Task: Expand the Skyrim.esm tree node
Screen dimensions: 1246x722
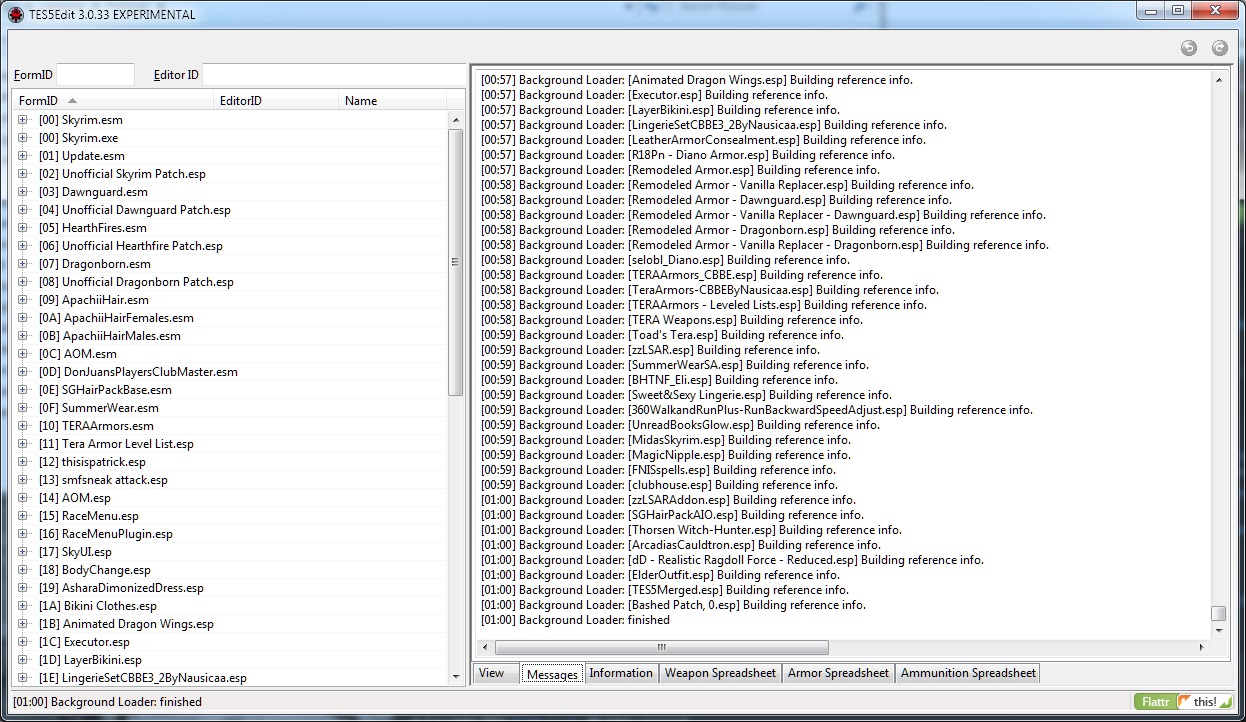Action: point(23,120)
